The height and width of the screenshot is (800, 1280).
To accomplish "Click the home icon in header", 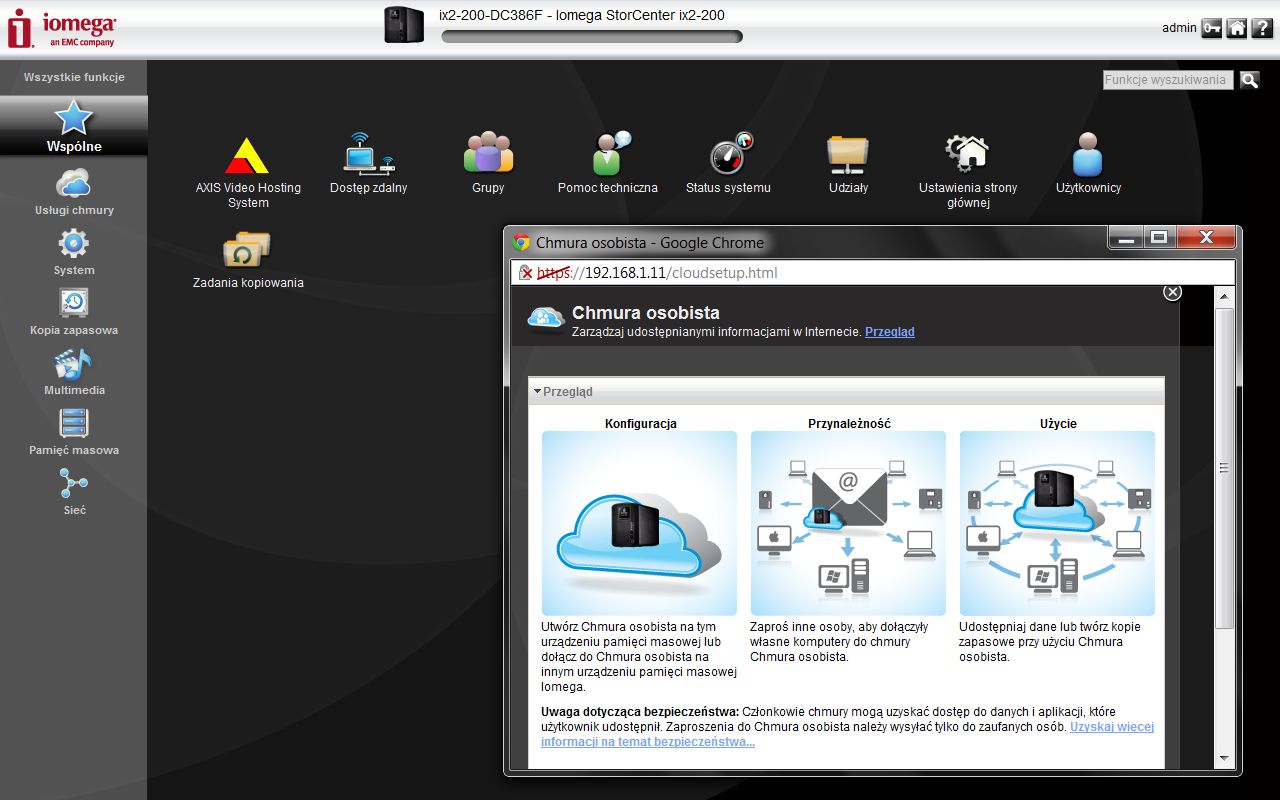I will pyautogui.click(x=1237, y=28).
